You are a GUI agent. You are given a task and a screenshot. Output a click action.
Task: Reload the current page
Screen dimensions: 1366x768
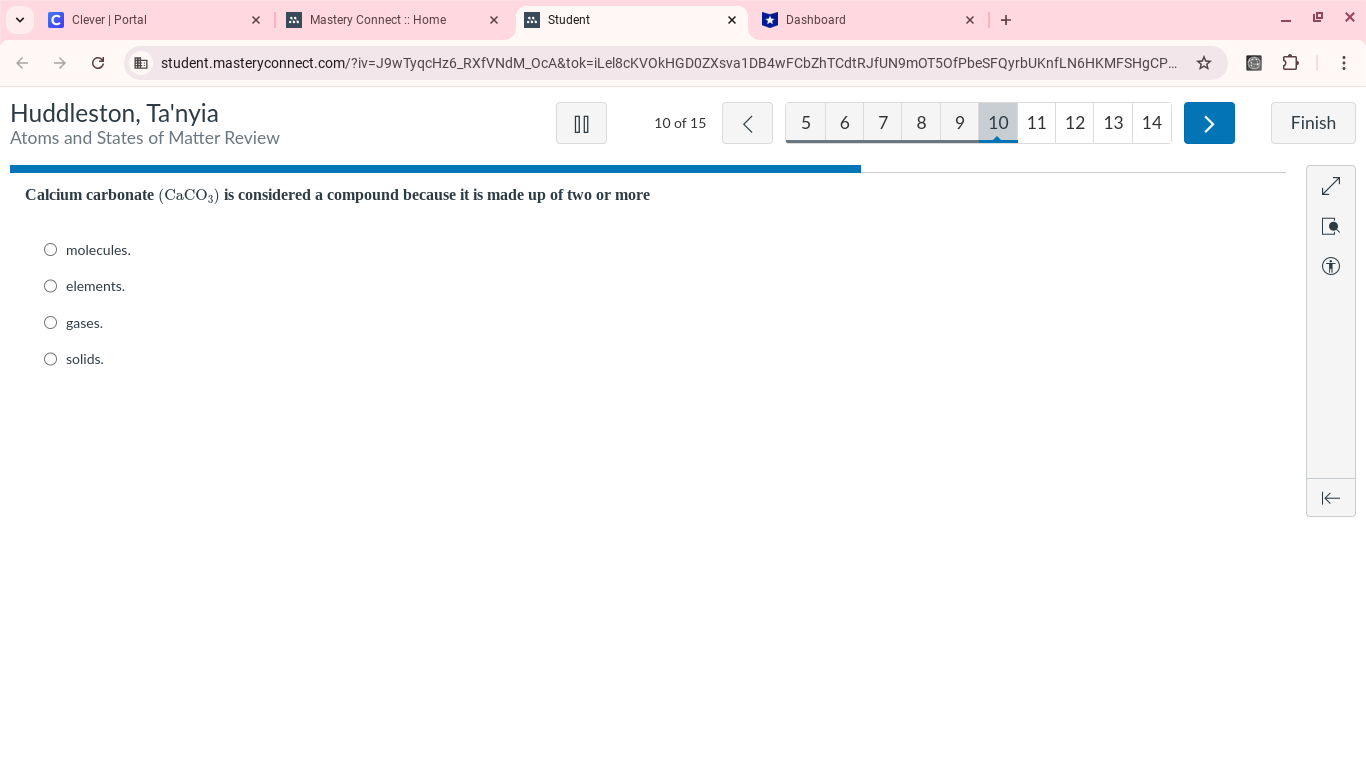click(x=98, y=63)
